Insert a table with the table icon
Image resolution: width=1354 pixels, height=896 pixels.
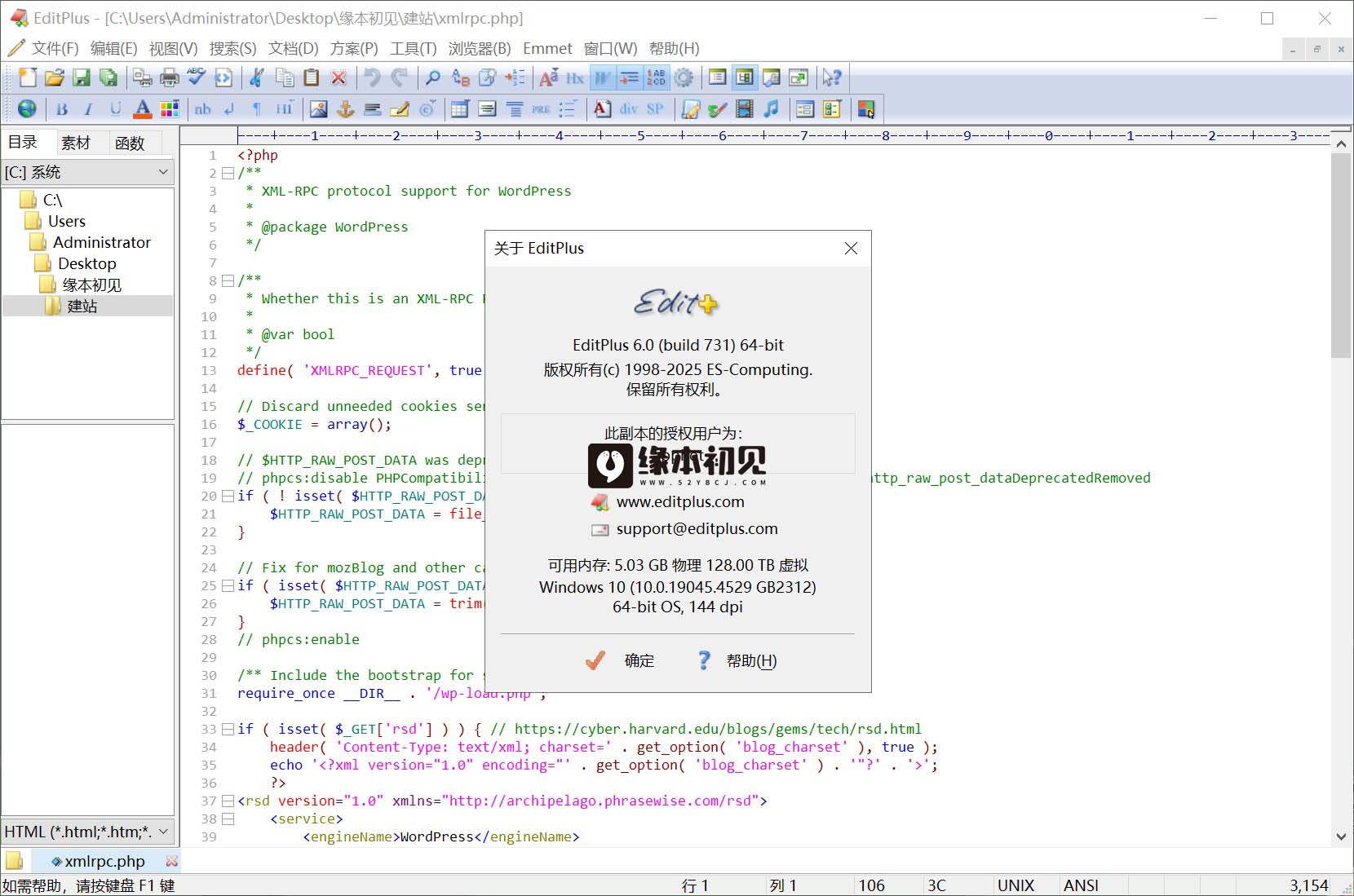pyautogui.click(x=460, y=108)
